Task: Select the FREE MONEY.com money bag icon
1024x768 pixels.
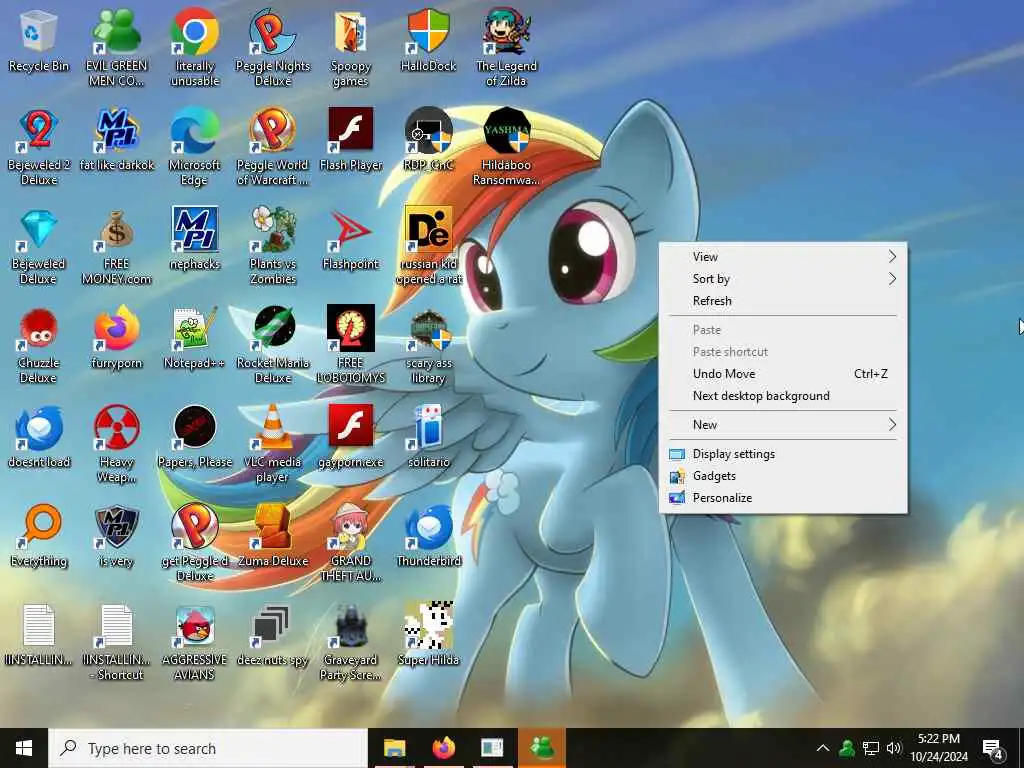Action: click(116, 246)
